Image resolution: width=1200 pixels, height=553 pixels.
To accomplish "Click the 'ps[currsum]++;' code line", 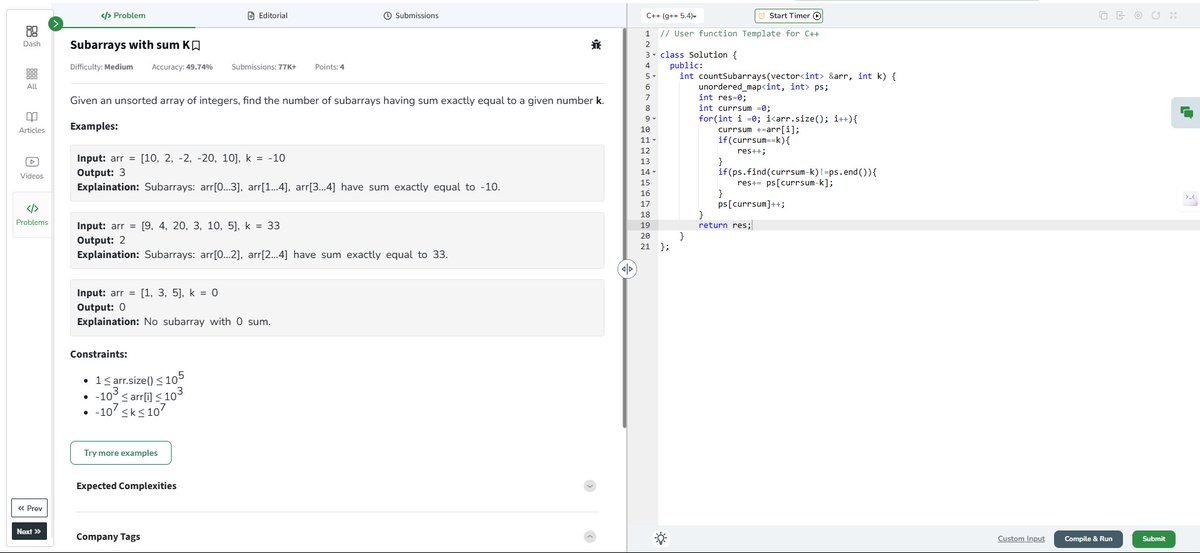I will tap(751, 204).
